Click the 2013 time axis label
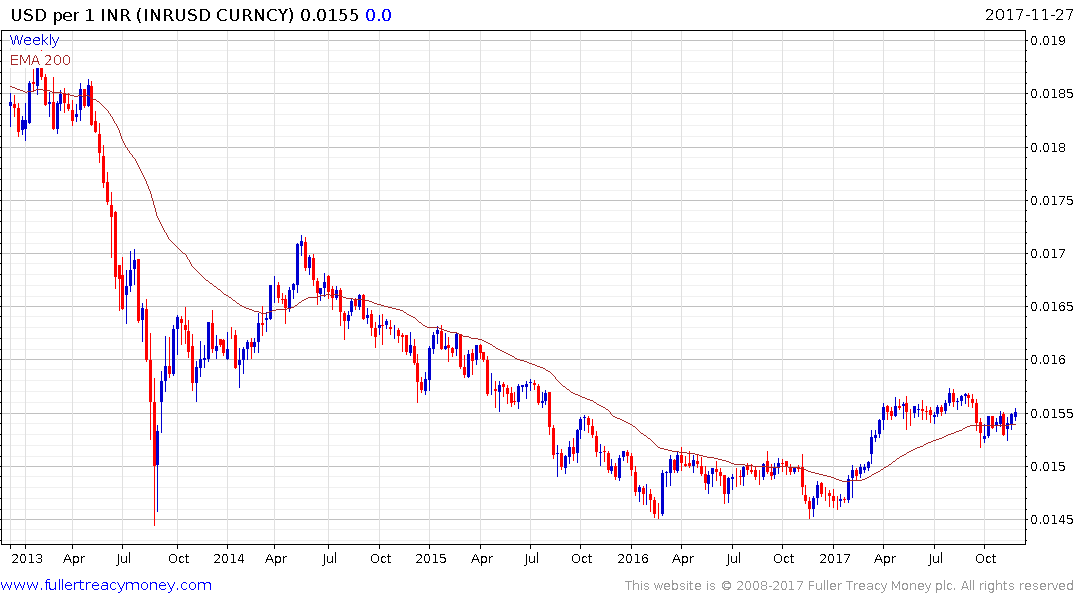 (27, 558)
